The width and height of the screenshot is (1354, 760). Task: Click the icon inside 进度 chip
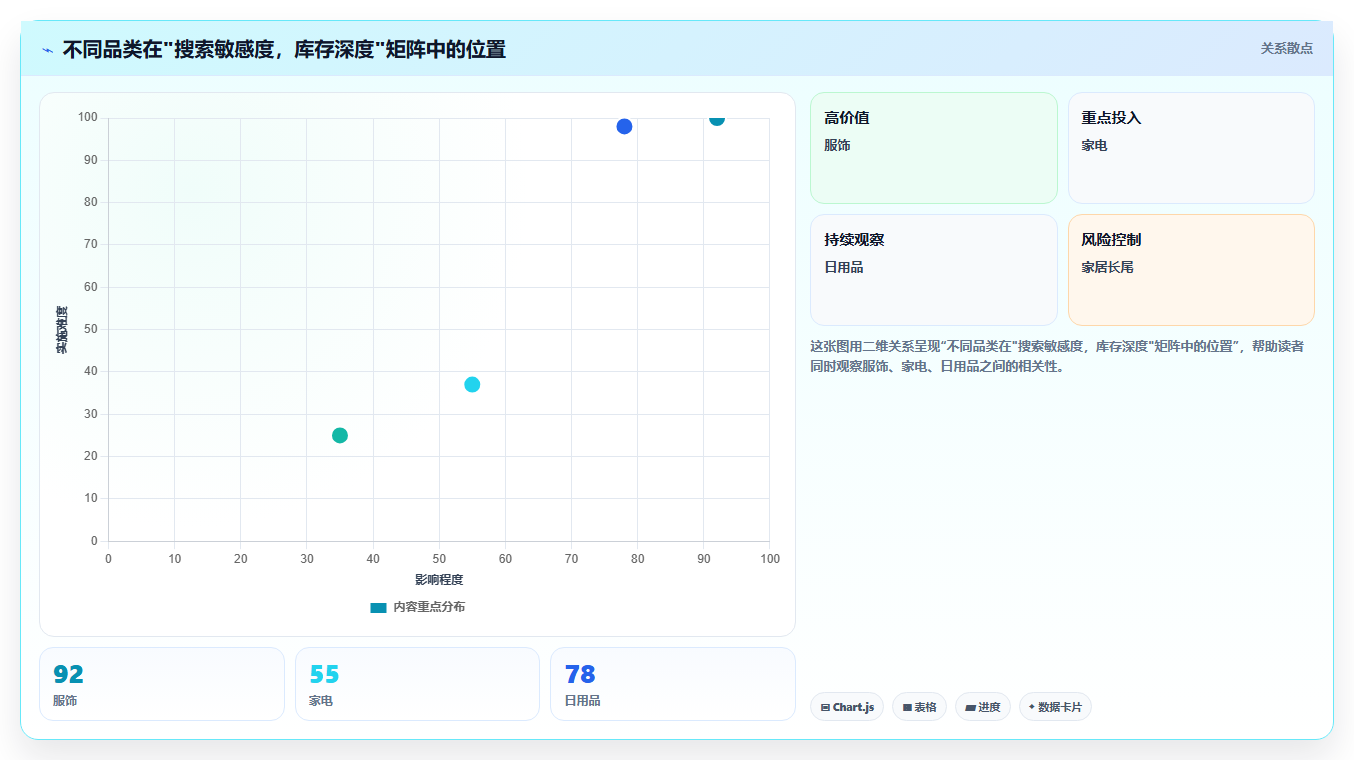pyautogui.click(x=970, y=707)
